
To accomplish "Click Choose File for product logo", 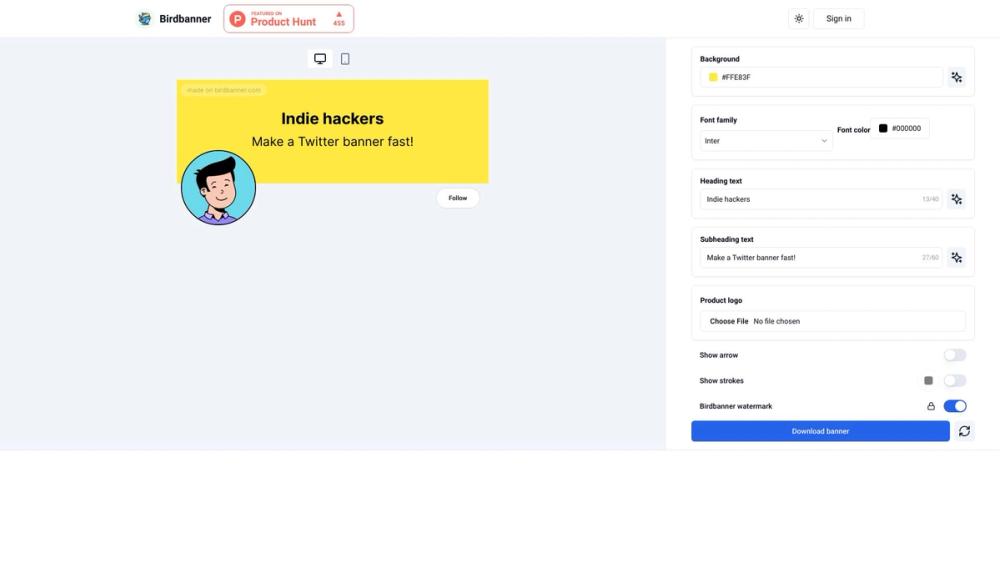I will click(x=728, y=321).
